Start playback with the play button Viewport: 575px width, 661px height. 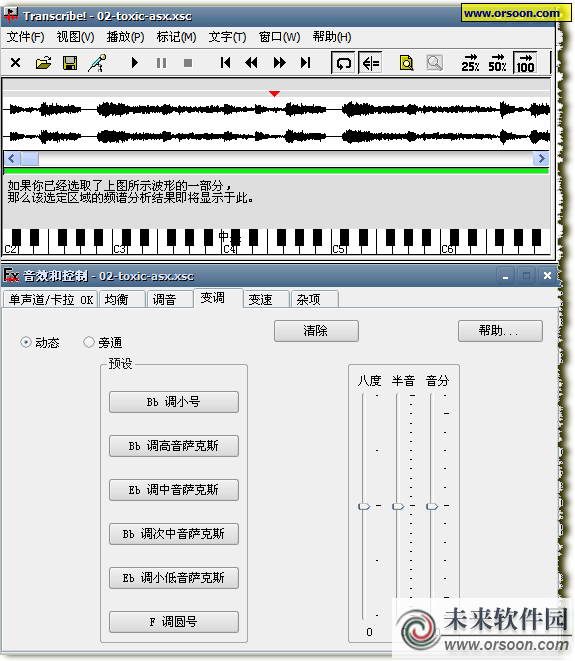[134, 63]
